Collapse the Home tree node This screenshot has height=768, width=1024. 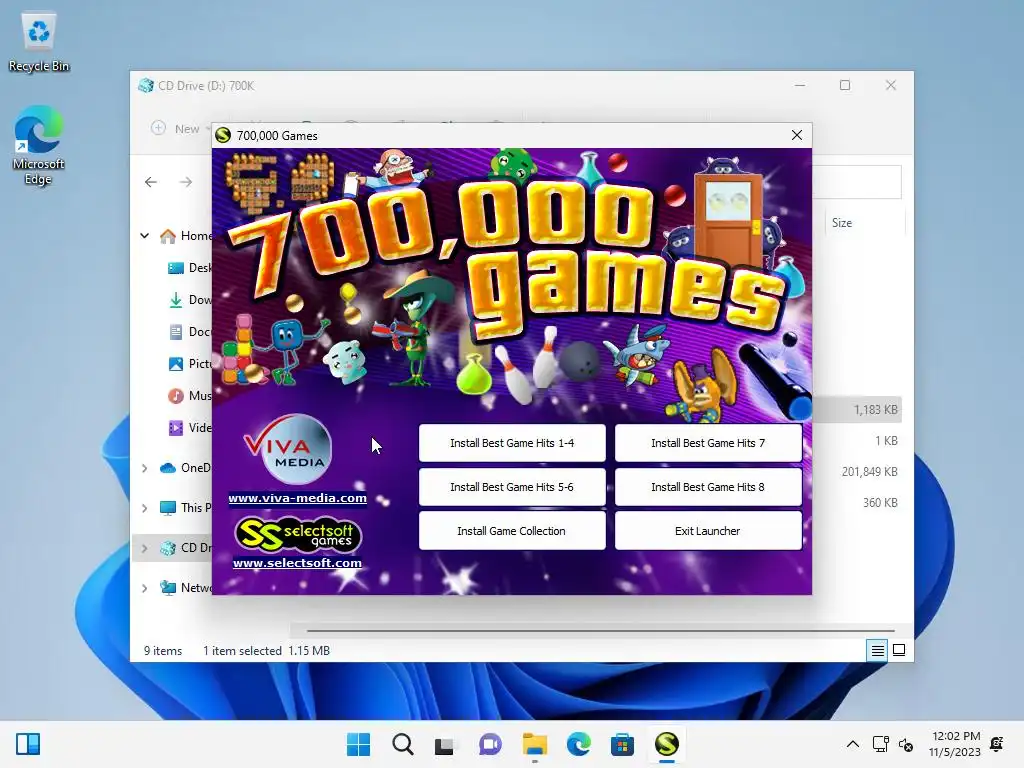pos(145,236)
